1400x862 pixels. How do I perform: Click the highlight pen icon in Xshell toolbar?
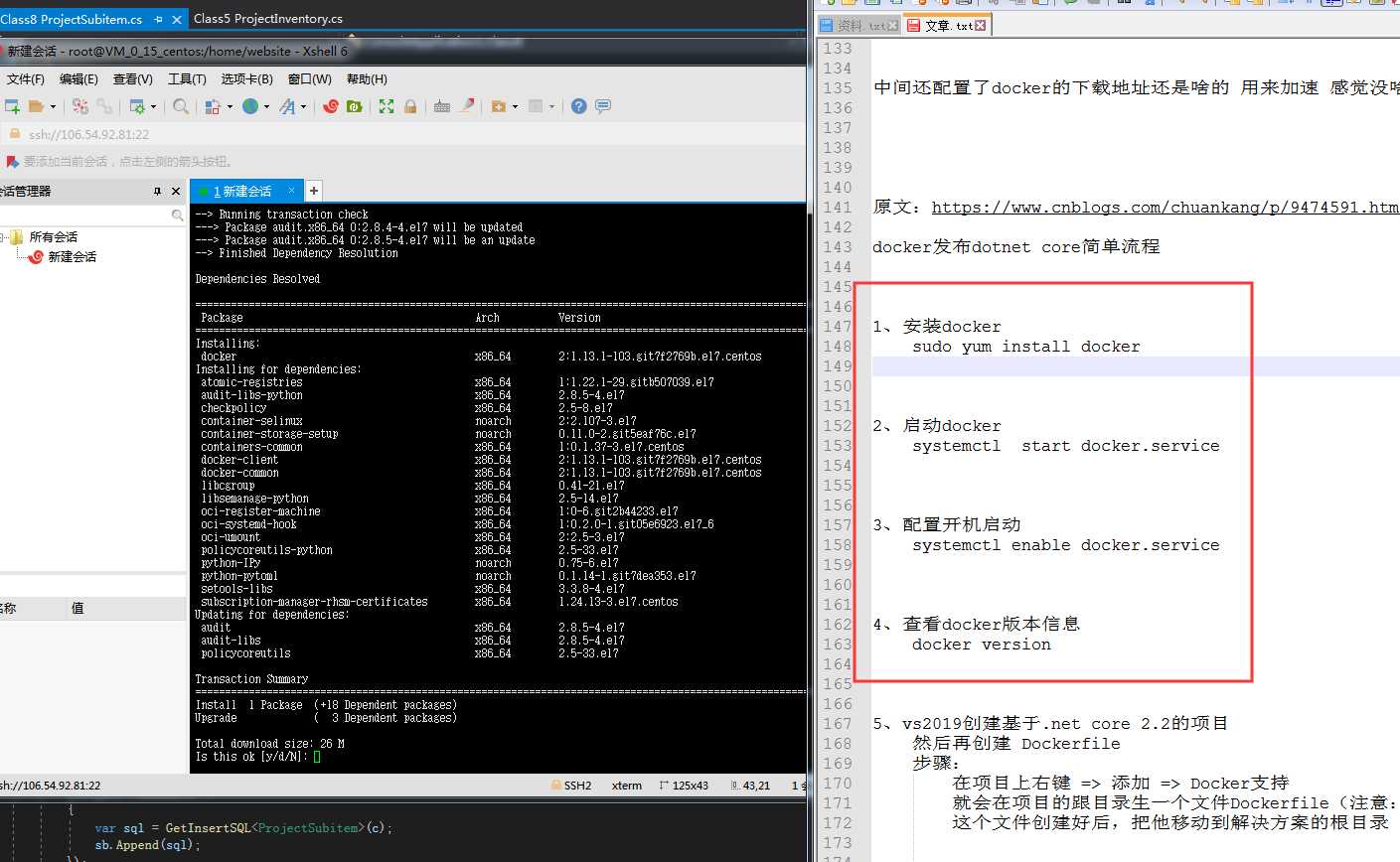coord(467,106)
